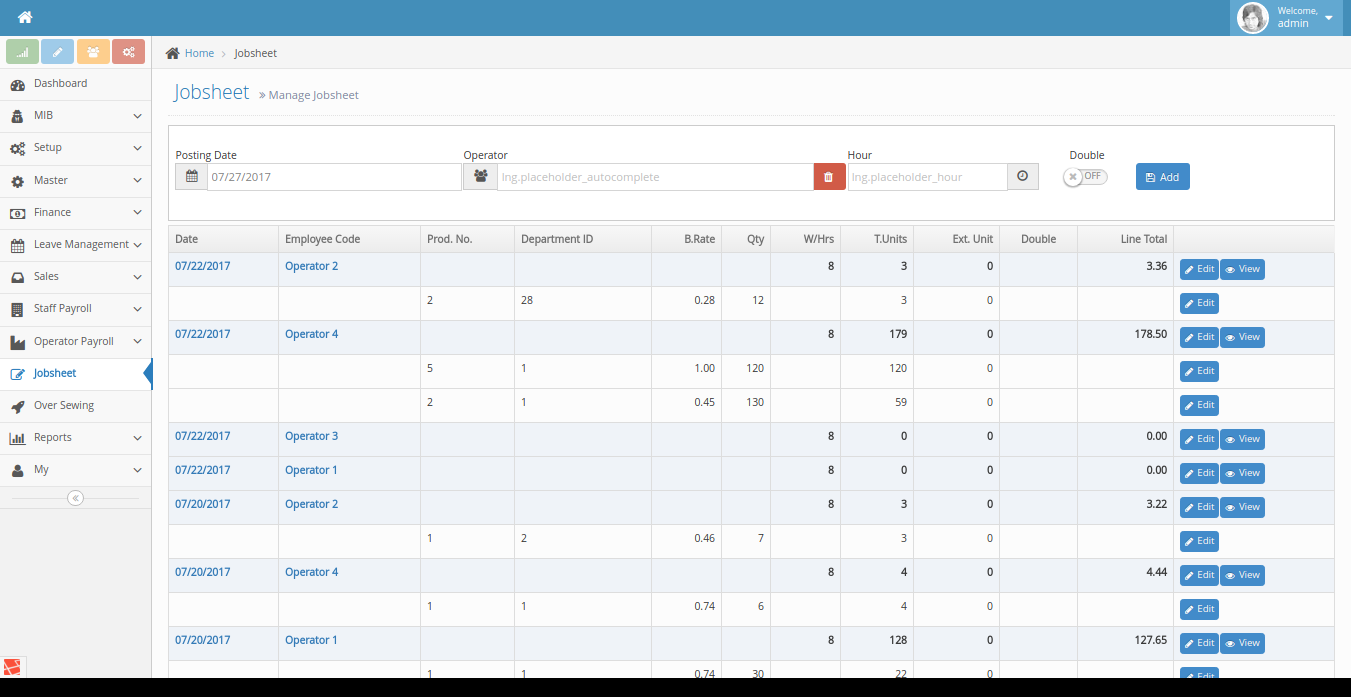Click the home icon in top bar
The height and width of the screenshot is (697, 1351).
coord(25,17)
